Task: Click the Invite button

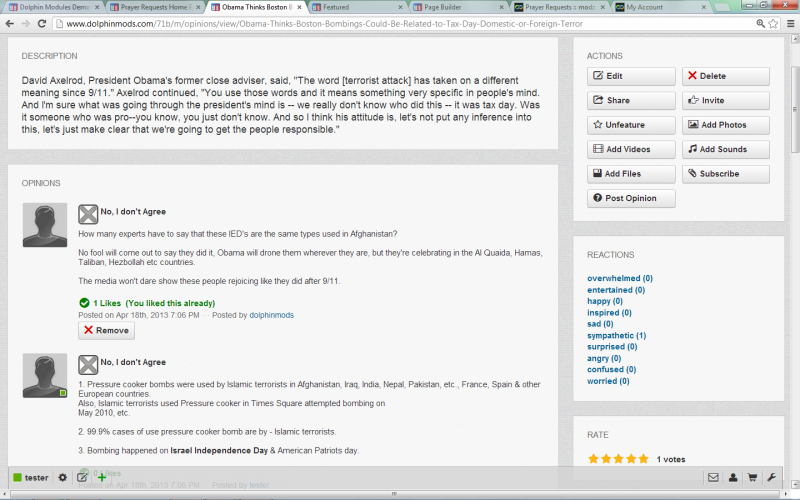Action: tap(726, 101)
